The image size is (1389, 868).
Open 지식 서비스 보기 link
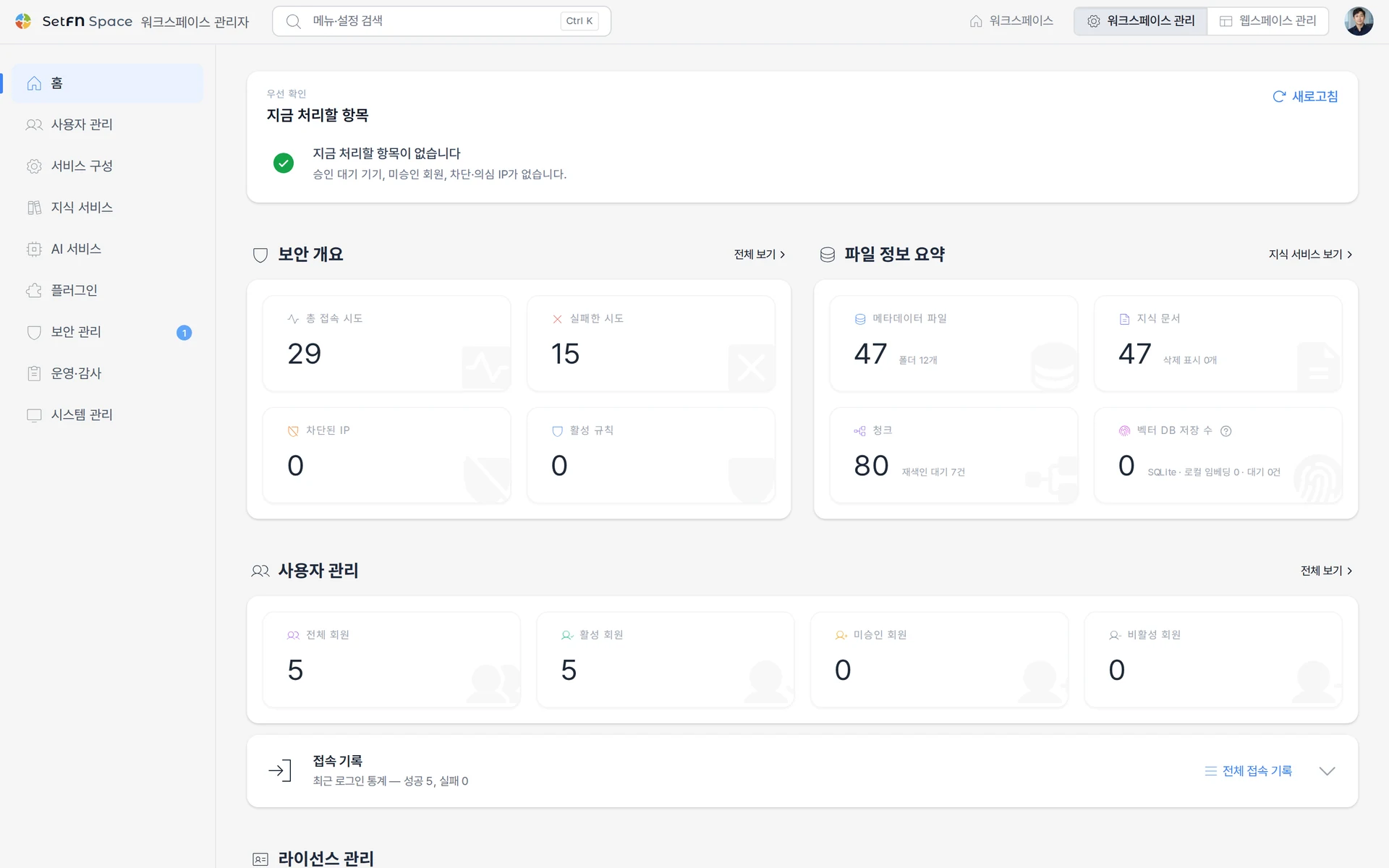(x=1310, y=255)
